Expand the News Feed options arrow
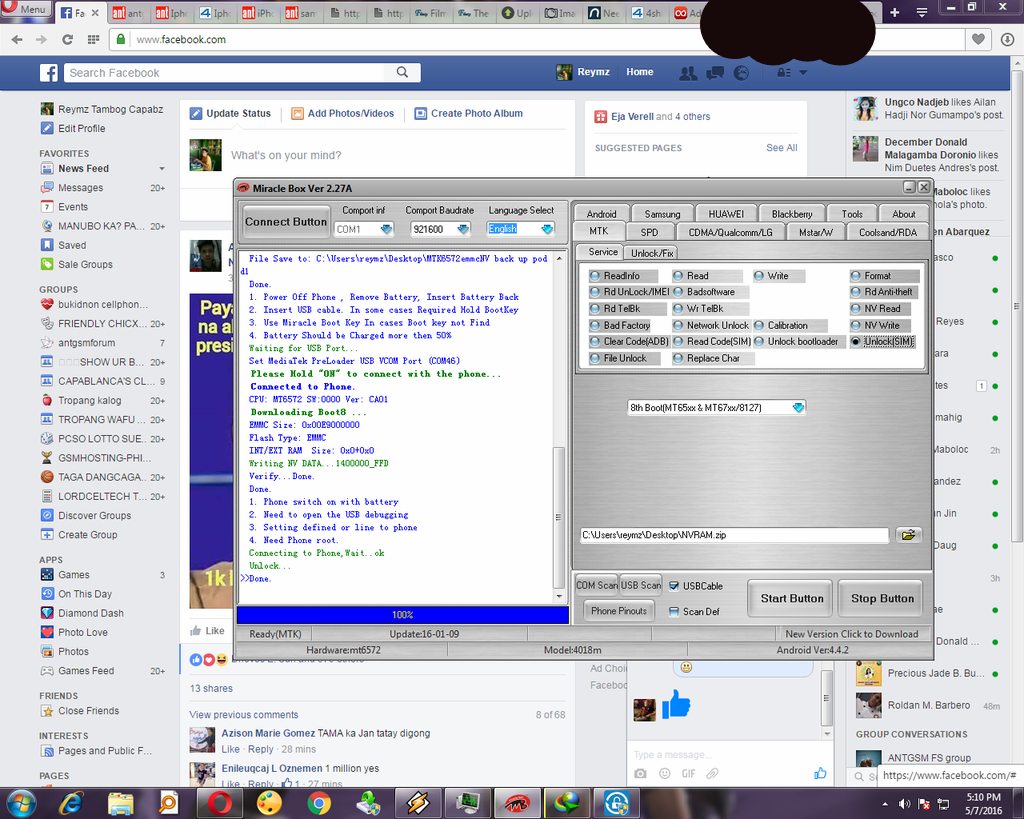Screen dimensions: 1024x819 pyautogui.click(x=161, y=169)
